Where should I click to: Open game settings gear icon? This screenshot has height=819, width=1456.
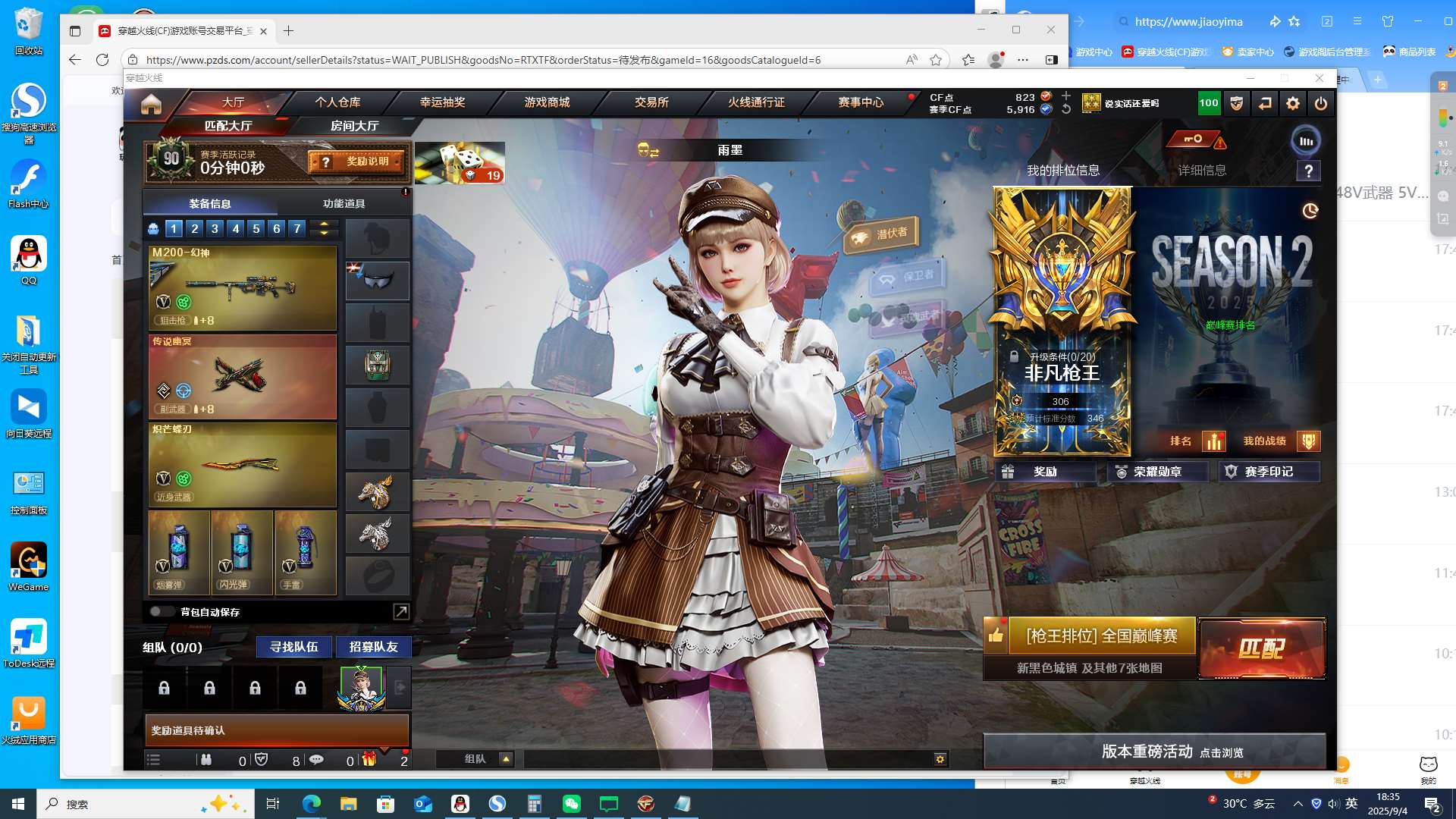point(1293,104)
